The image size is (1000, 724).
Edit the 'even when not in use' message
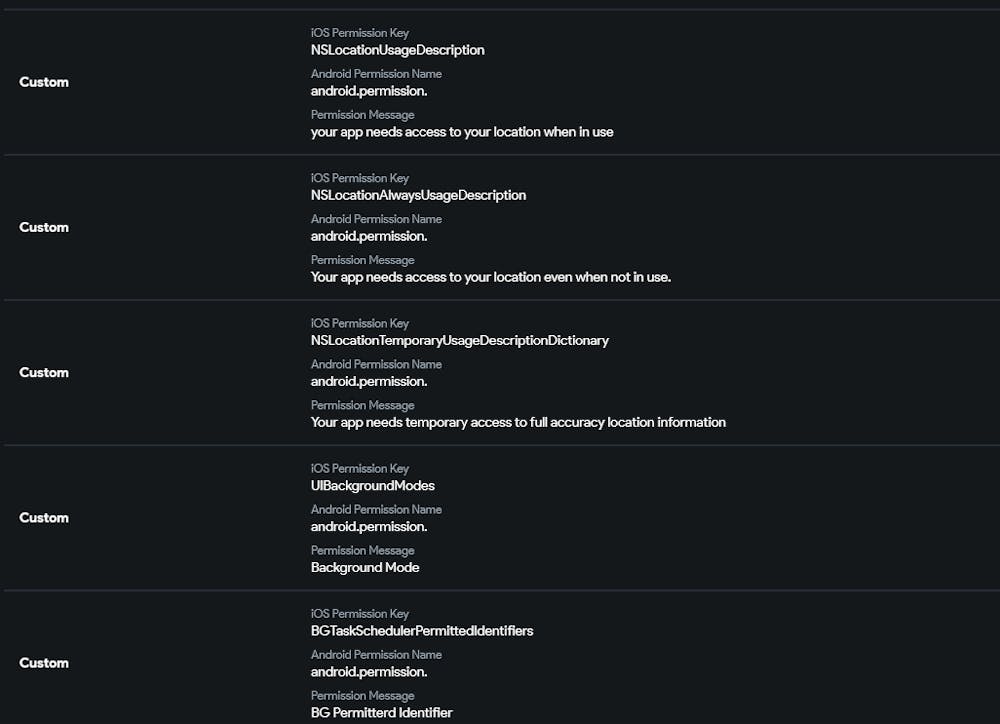click(490, 277)
